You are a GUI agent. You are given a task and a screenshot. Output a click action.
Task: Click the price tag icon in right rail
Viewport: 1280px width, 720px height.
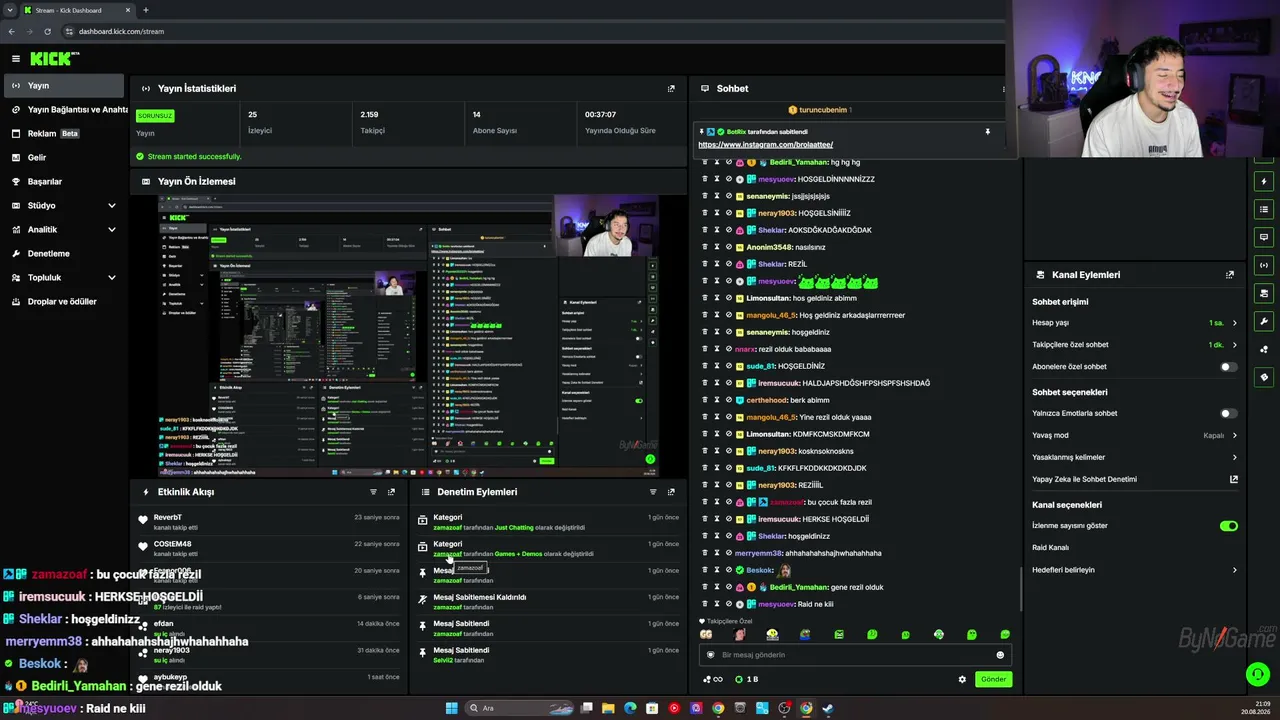click(1264, 378)
